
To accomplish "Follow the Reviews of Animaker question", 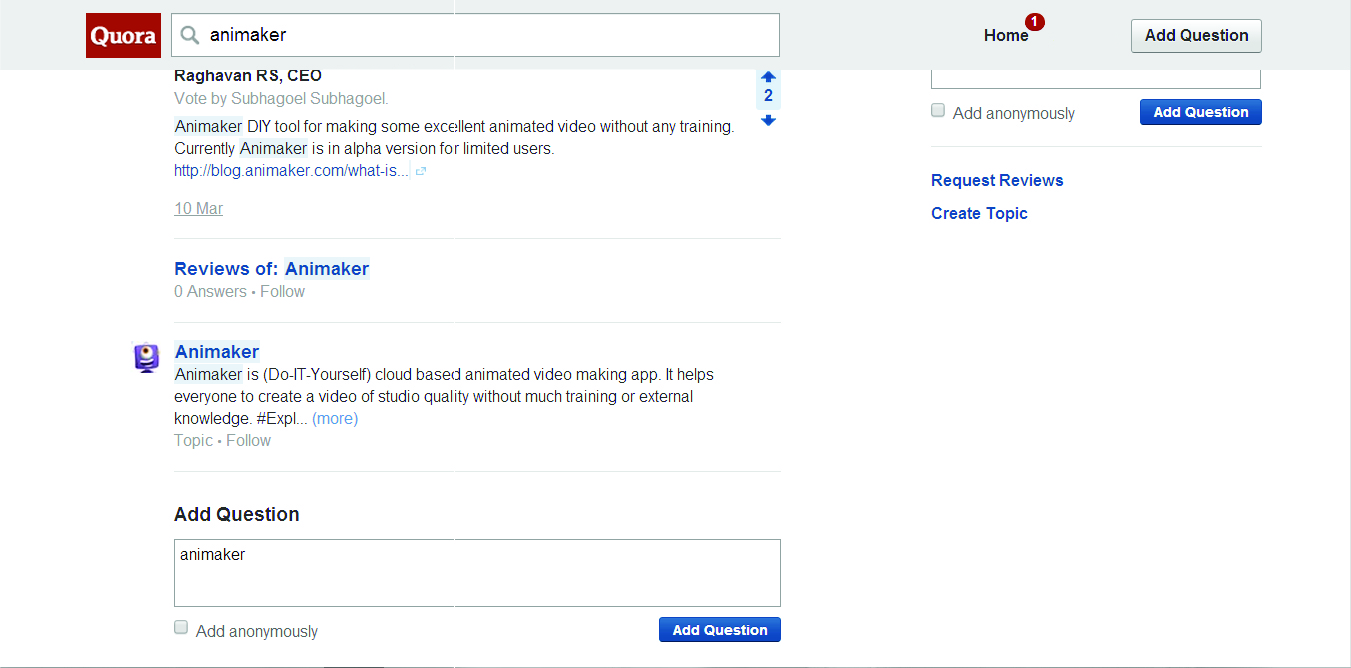I will [x=283, y=292].
